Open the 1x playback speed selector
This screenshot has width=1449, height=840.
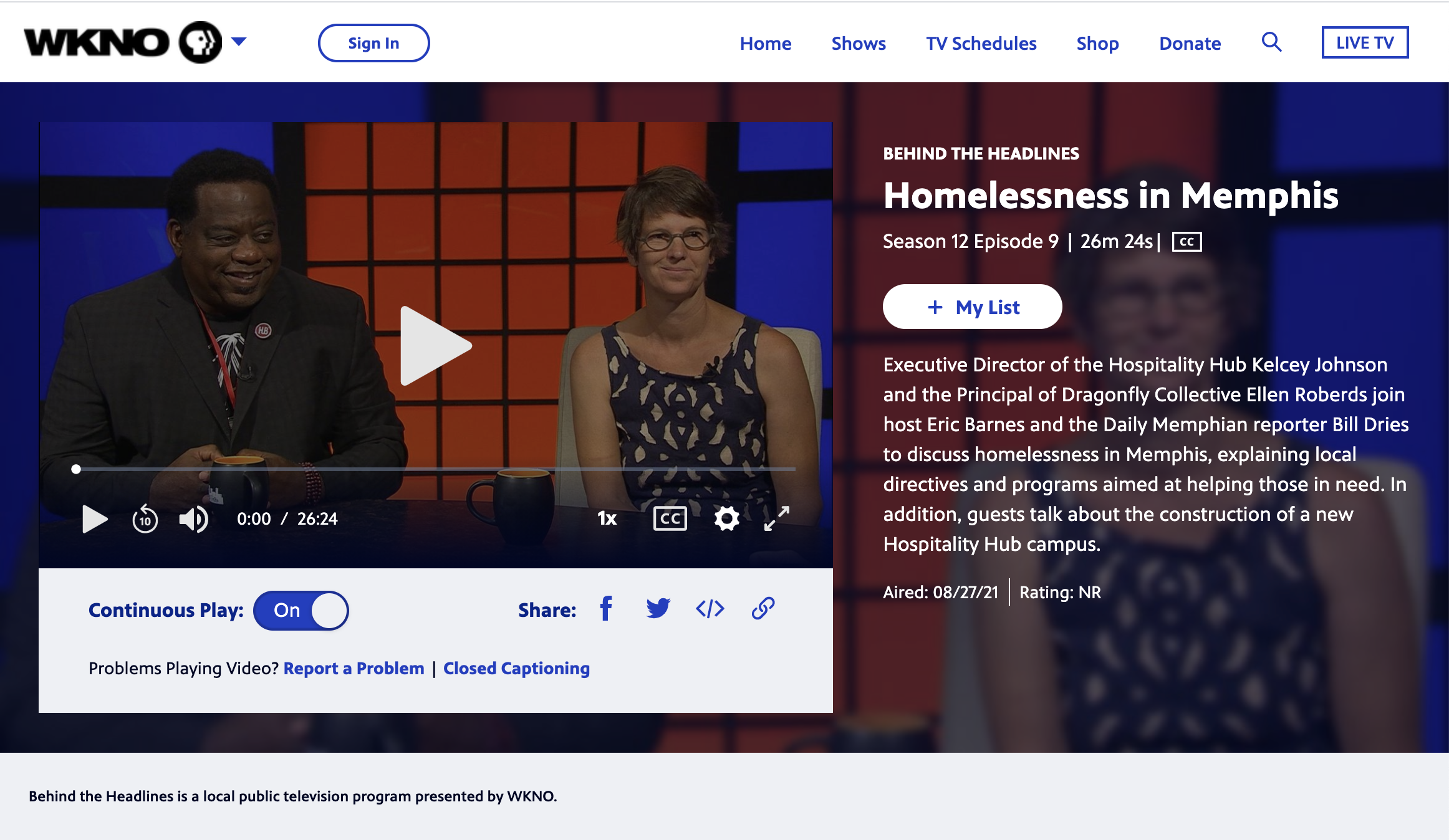(x=608, y=518)
